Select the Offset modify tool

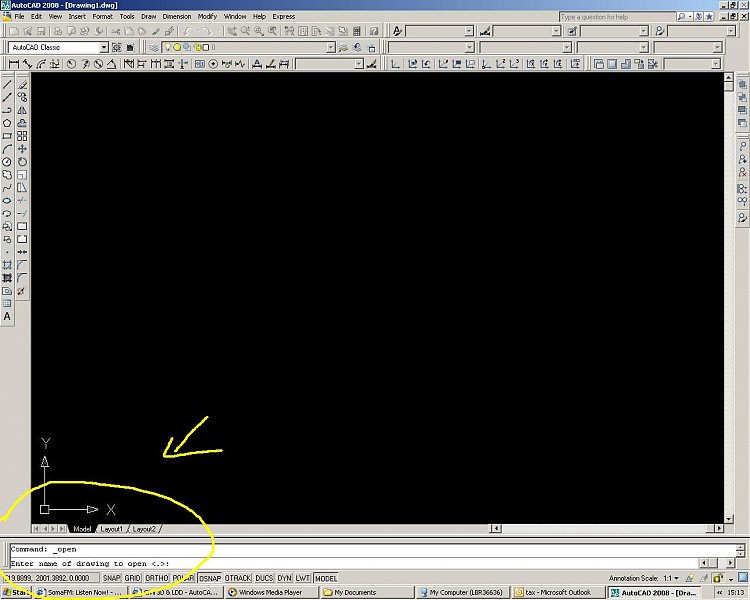22,123
